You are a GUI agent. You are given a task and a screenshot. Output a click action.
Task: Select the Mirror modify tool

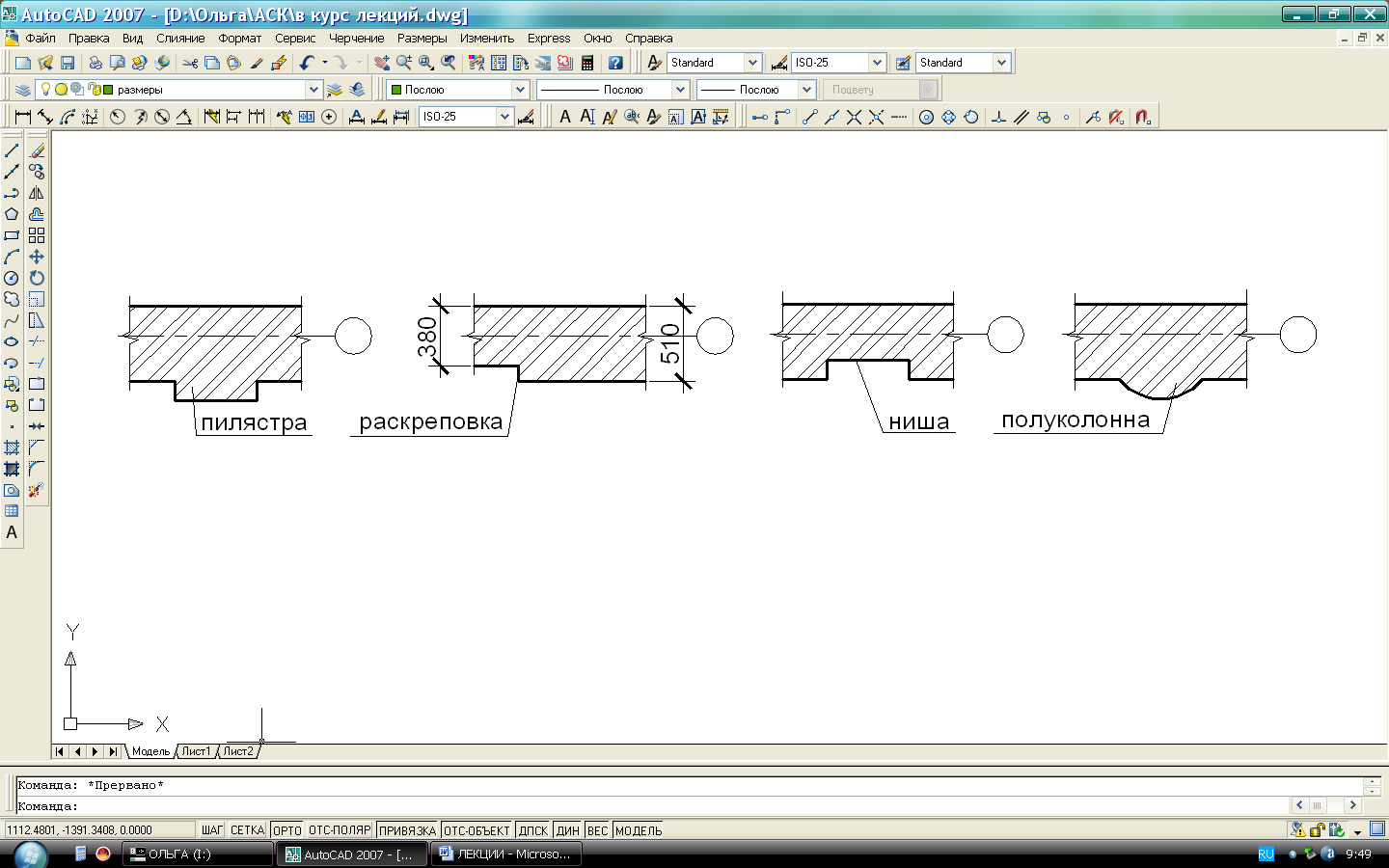pos(37,193)
